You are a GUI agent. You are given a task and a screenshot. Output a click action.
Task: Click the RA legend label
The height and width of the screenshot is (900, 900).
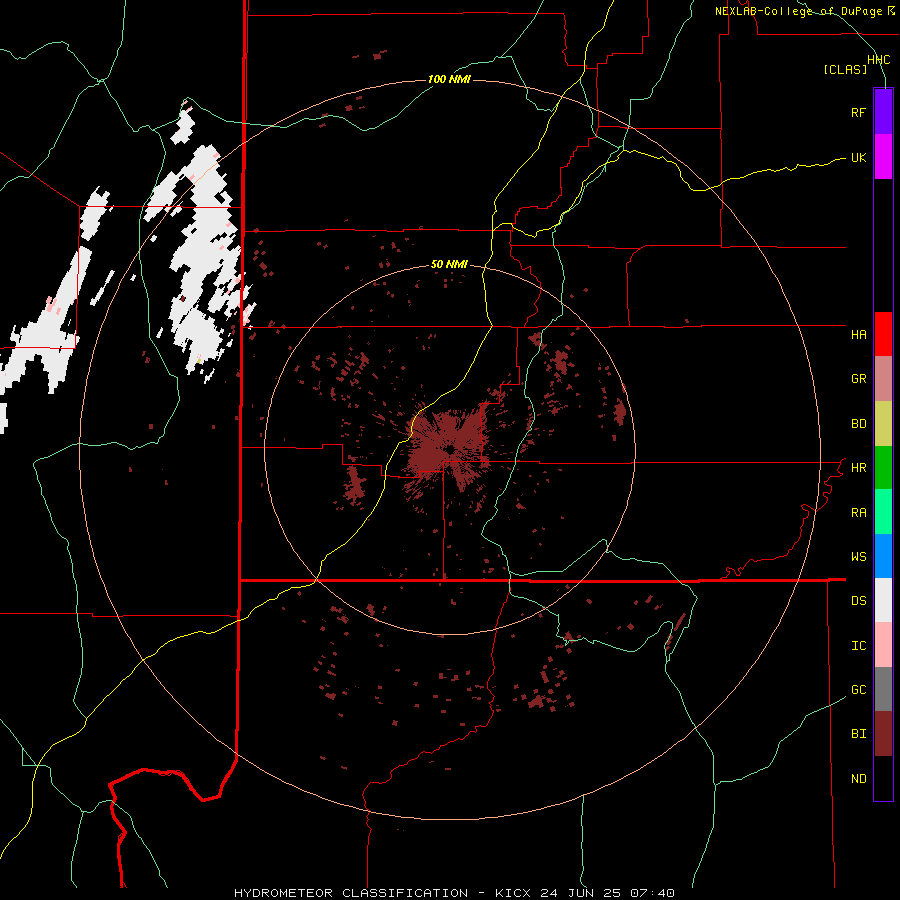[x=858, y=513]
